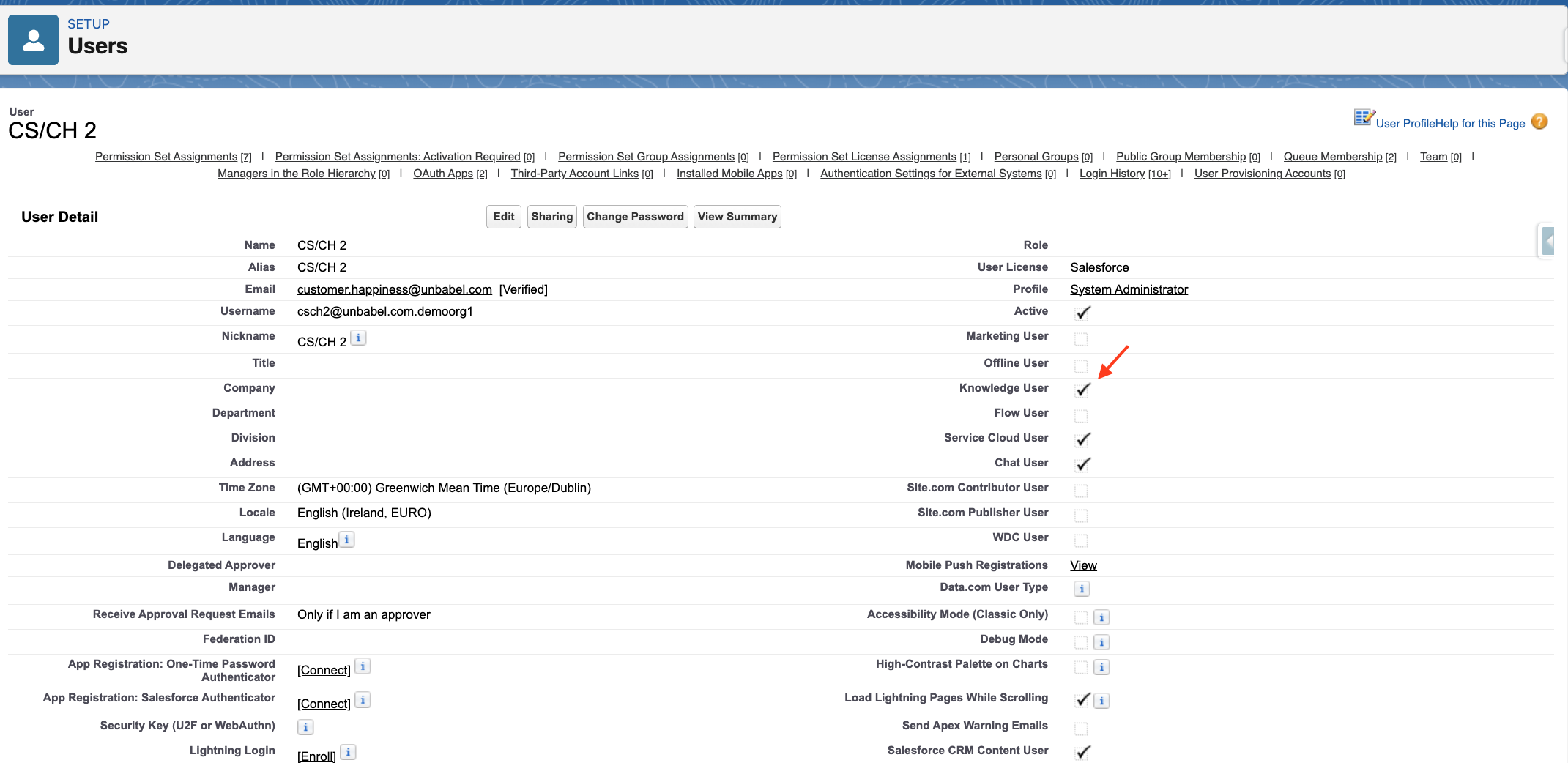The width and height of the screenshot is (1568, 763).
Task: Toggle the Salesforce CRM Content User checkbox
Action: coord(1082,752)
